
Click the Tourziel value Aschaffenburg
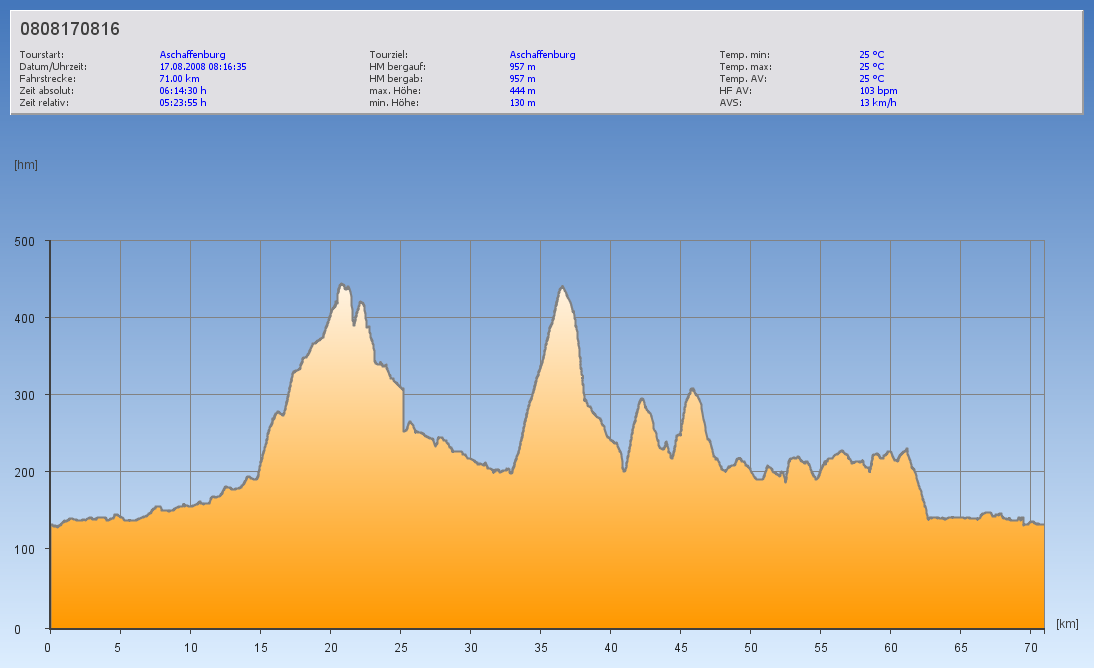542,55
